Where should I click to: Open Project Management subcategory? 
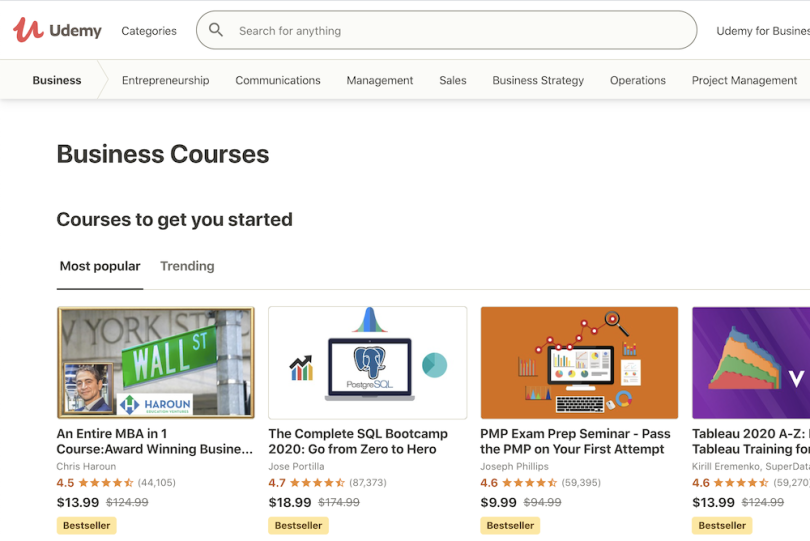click(744, 80)
